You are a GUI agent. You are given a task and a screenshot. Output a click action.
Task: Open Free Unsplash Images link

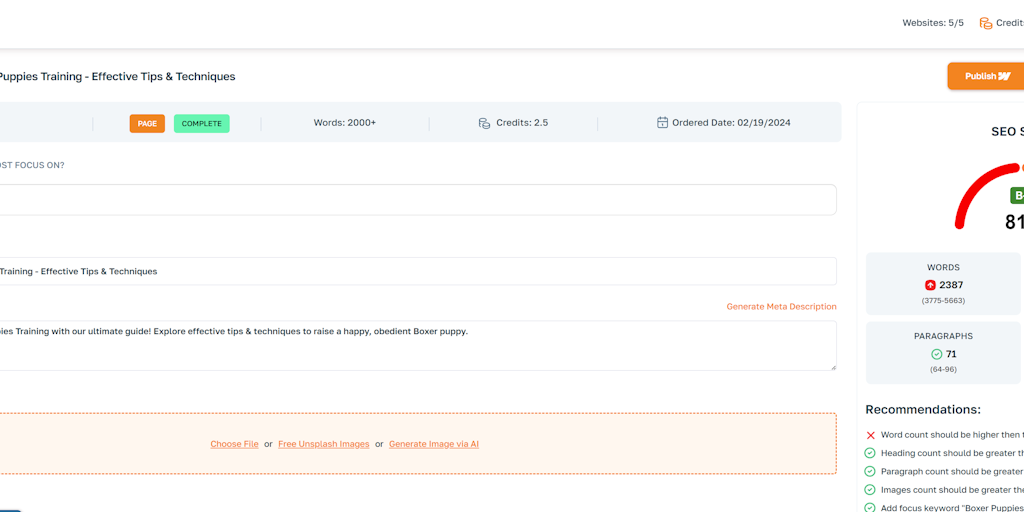coord(323,444)
